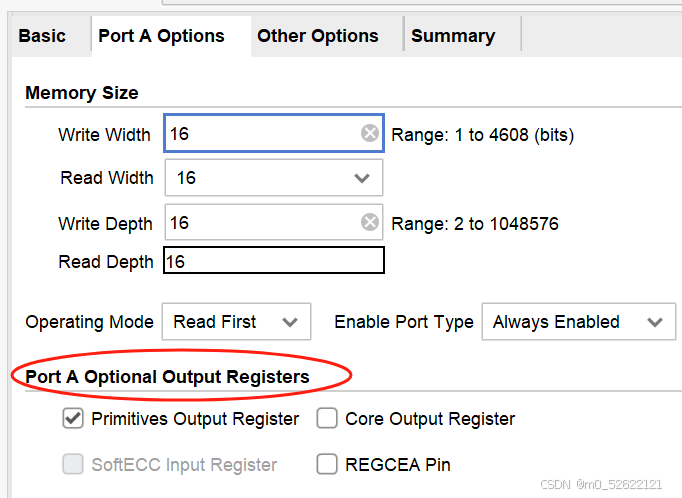This screenshot has width=682, height=498.
Task: Switch to the Basic tab
Action: [42, 36]
